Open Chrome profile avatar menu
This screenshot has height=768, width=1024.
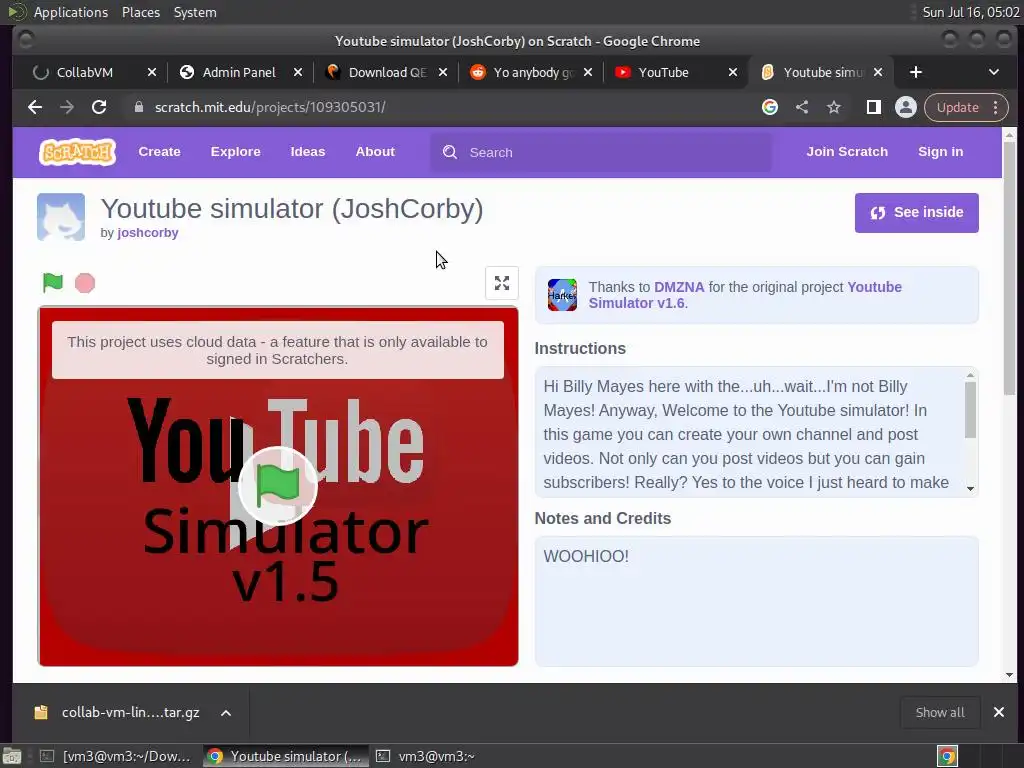[x=906, y=107]
